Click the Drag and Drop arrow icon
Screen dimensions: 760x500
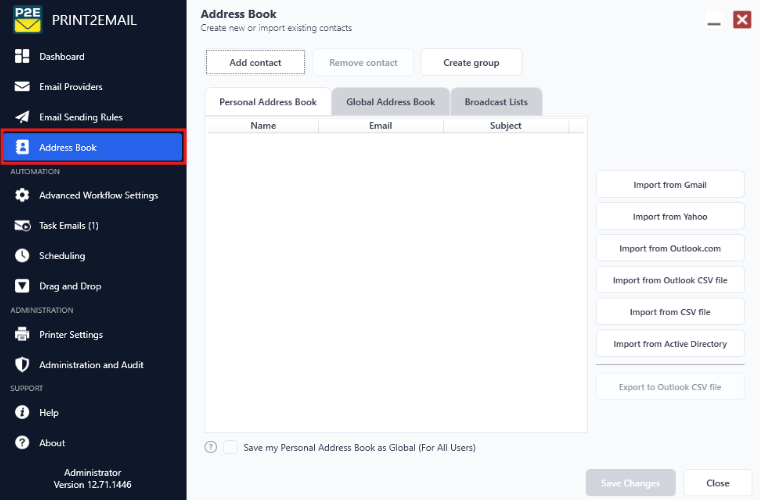click(22, 286)
